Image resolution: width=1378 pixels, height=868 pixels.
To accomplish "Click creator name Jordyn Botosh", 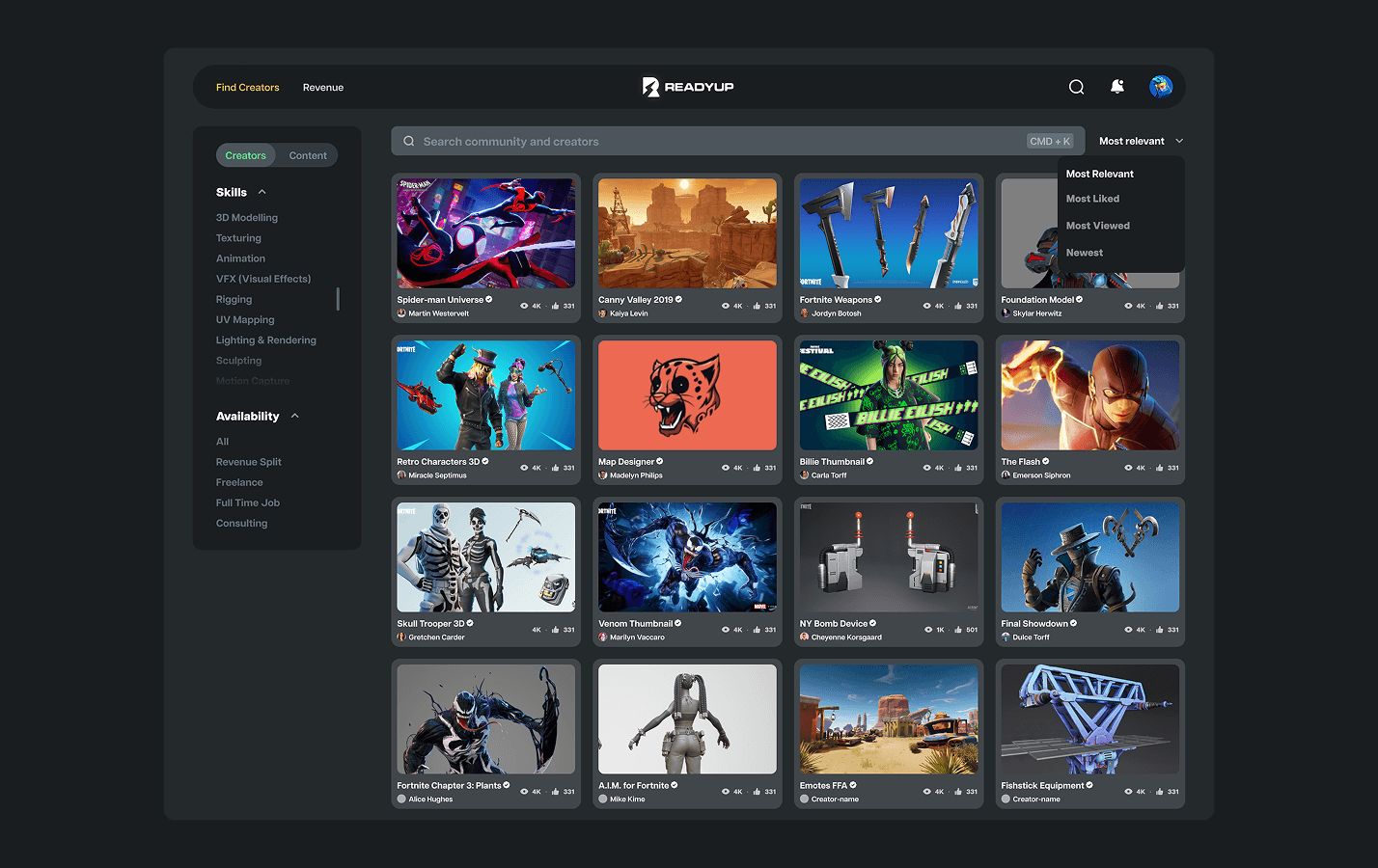I will 836,313.
